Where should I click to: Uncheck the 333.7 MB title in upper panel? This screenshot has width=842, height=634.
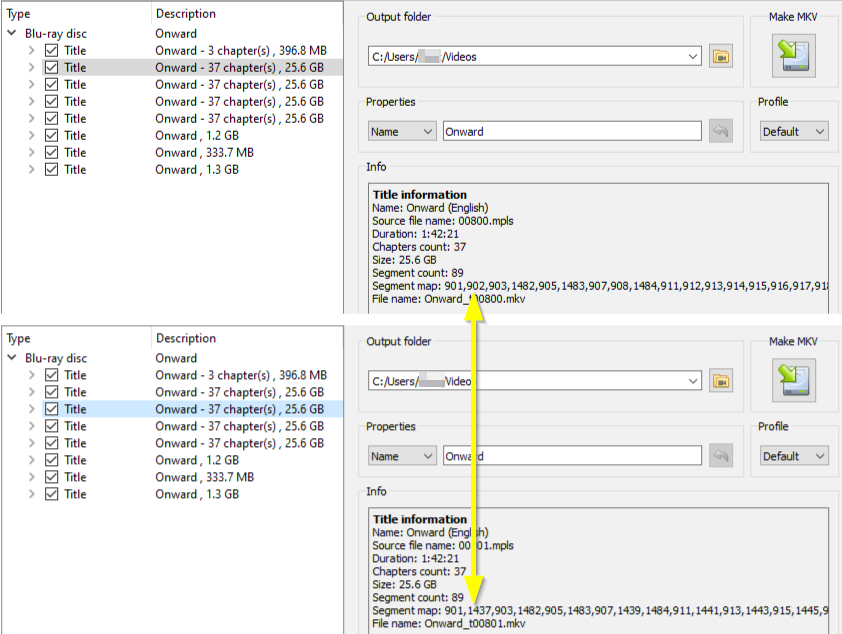(x=52, y=152)
